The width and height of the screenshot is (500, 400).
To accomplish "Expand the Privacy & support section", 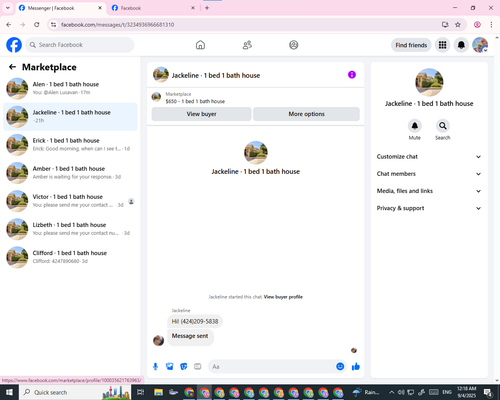I will [429, 208].
